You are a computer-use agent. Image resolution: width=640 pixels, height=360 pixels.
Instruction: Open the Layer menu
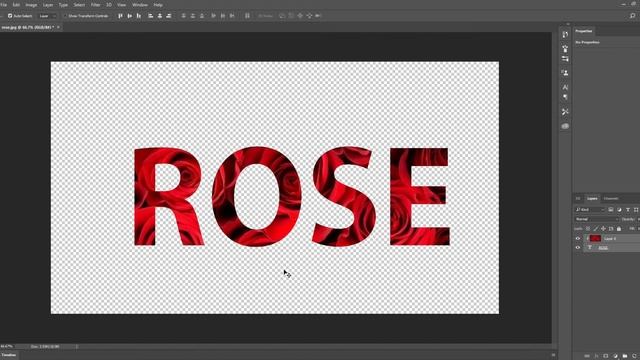(48, 5)
